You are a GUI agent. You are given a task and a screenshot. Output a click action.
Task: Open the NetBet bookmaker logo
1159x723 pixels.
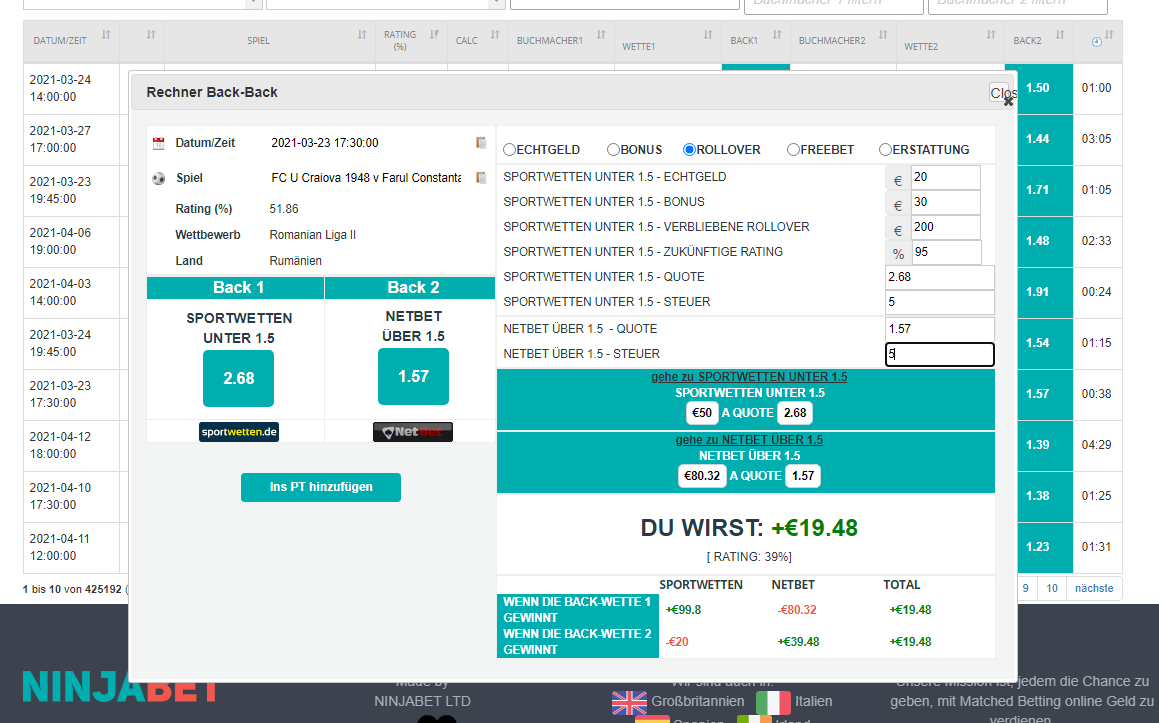tap(413, 432)
